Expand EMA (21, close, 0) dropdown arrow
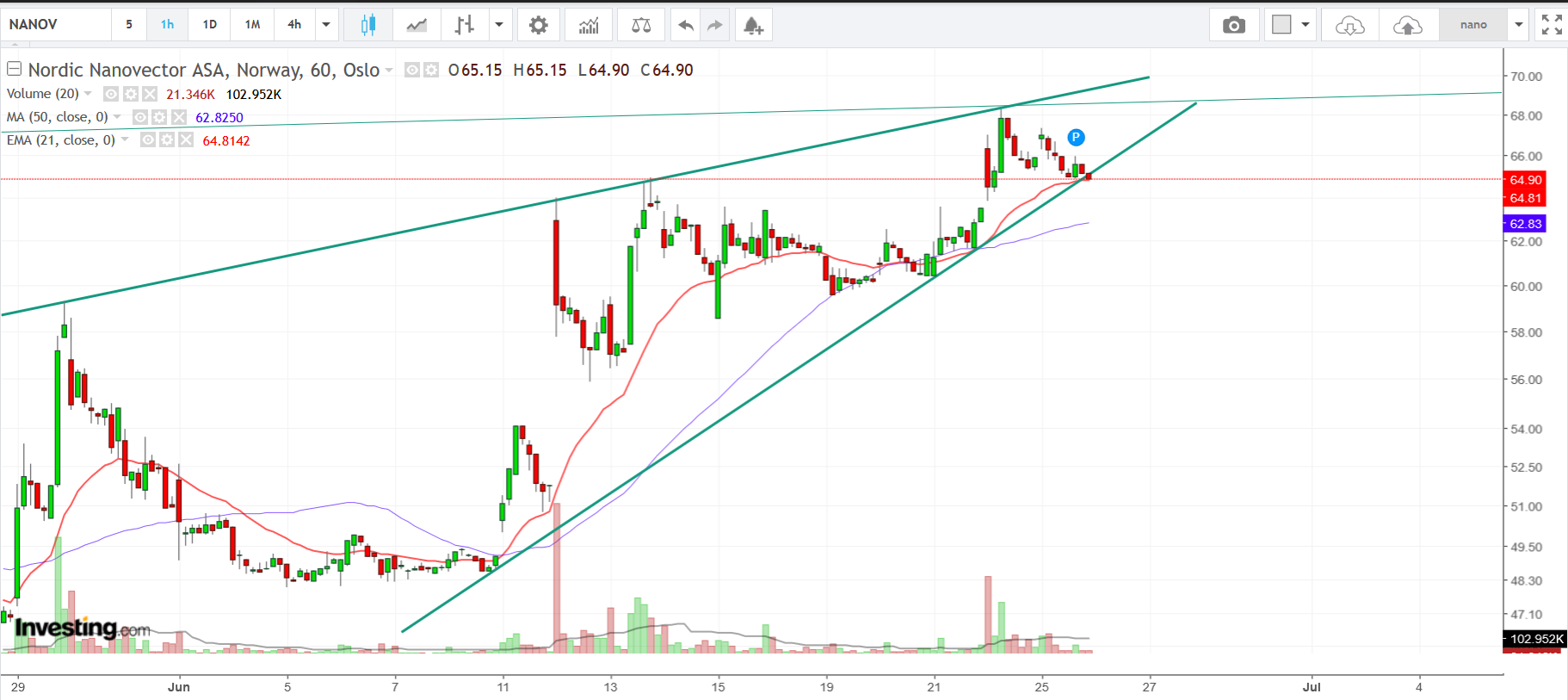 125,139
